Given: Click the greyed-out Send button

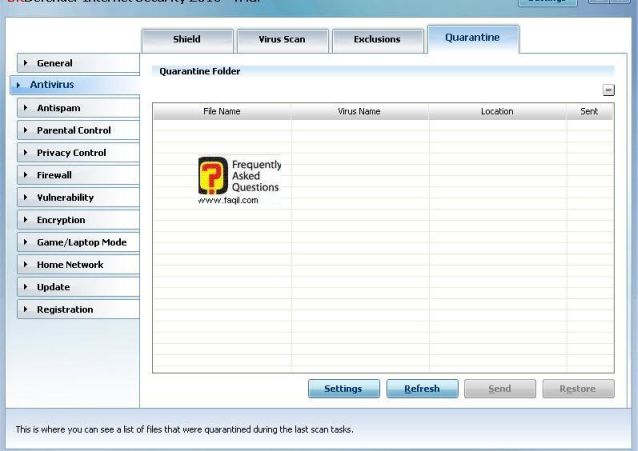Looking at the screenshot, I should [x=500, y=389].
